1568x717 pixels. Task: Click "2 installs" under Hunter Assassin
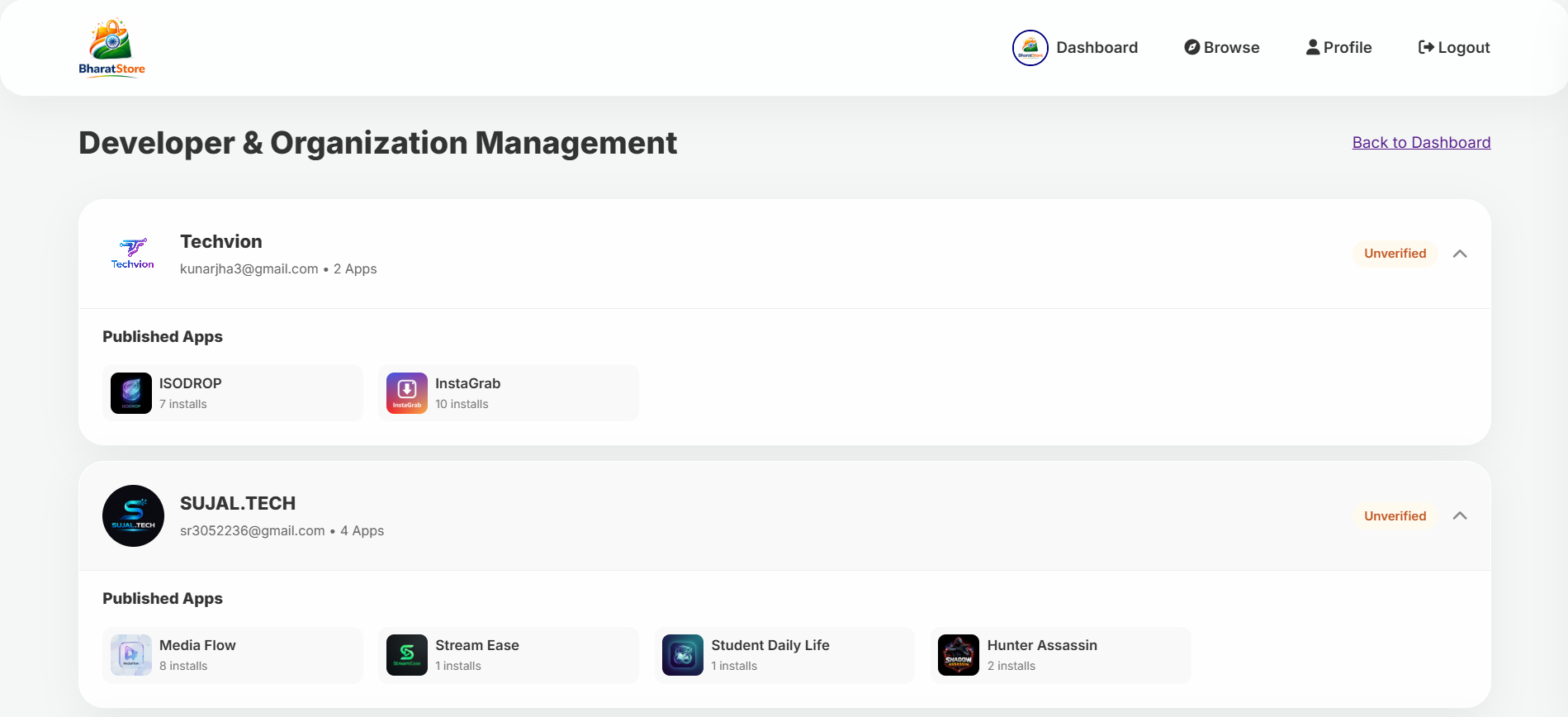point(1011,666)
